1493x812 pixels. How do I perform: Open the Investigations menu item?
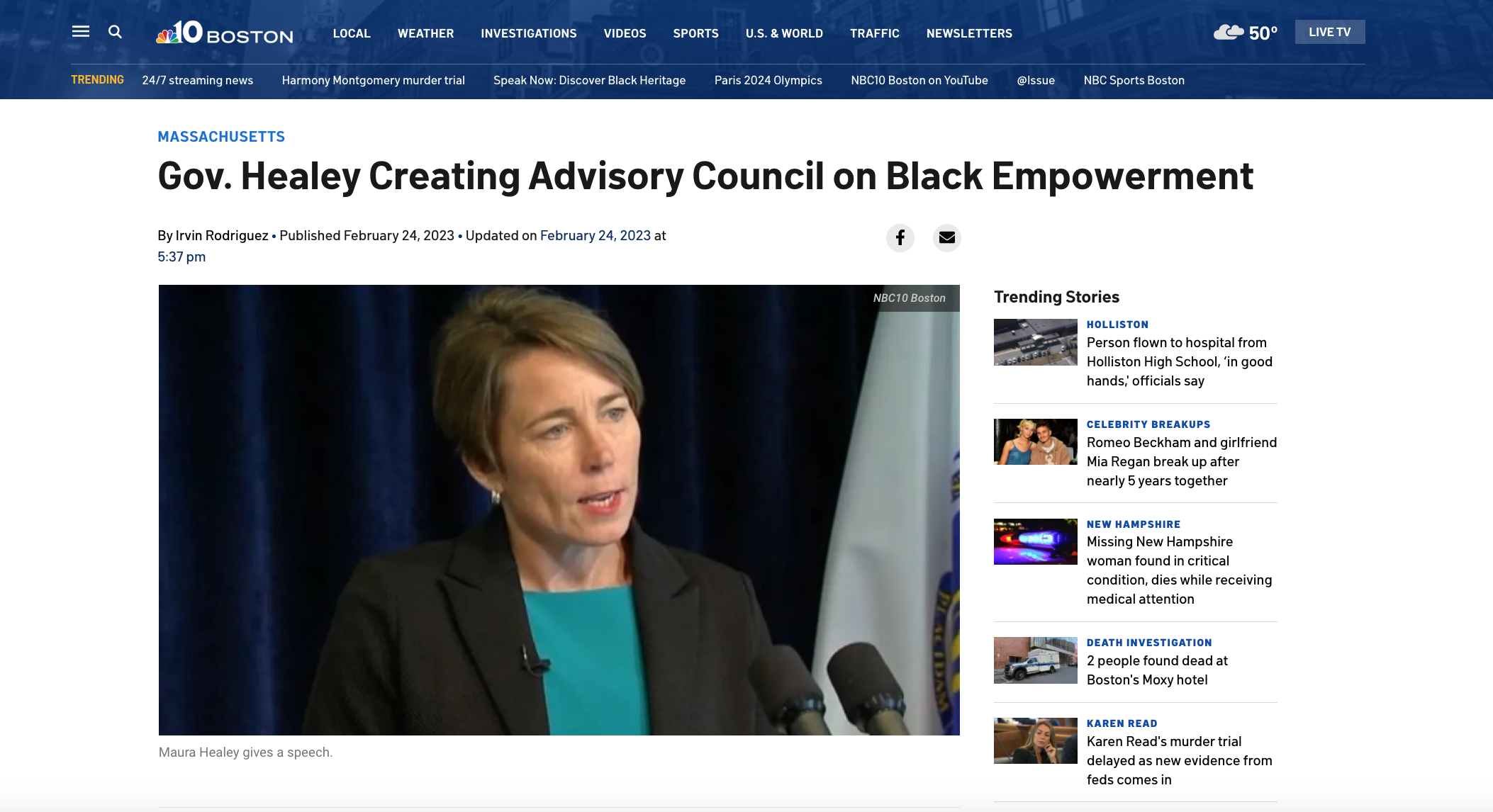tap(528, 33)
